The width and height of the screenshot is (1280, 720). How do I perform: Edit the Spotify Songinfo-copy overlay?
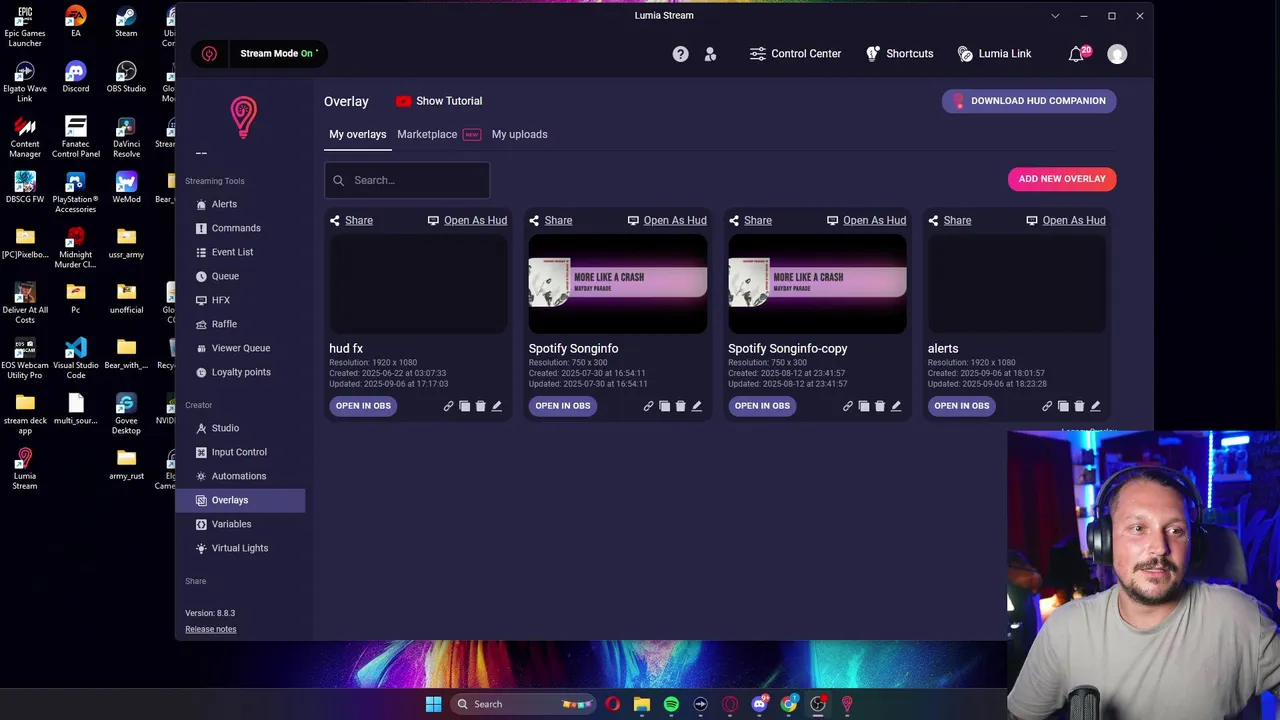[896, 406]
